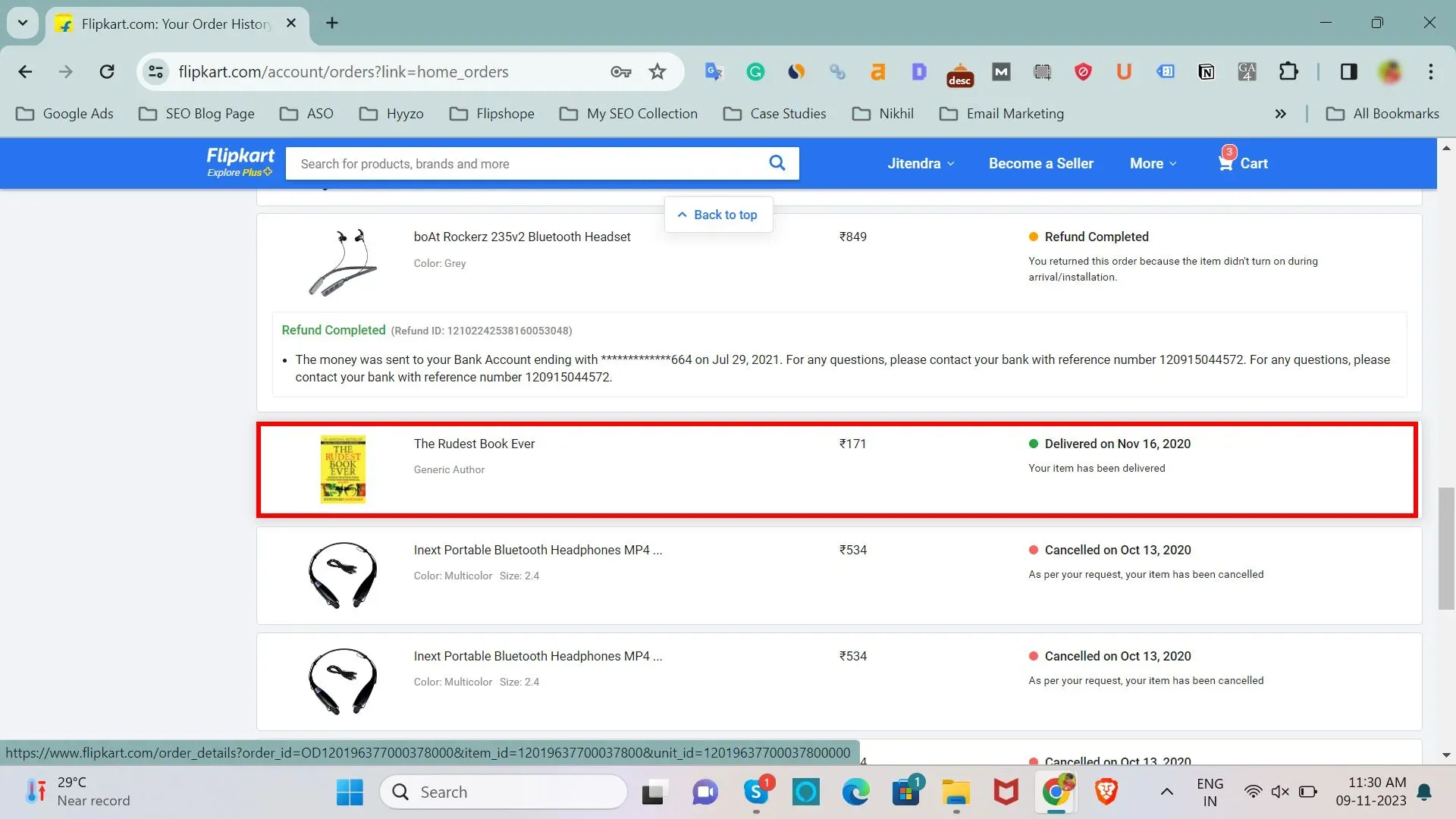Click Delivered on Nov 16 2020 status
Viewport: 1456px width, 819px height.
pos(1116,443)
